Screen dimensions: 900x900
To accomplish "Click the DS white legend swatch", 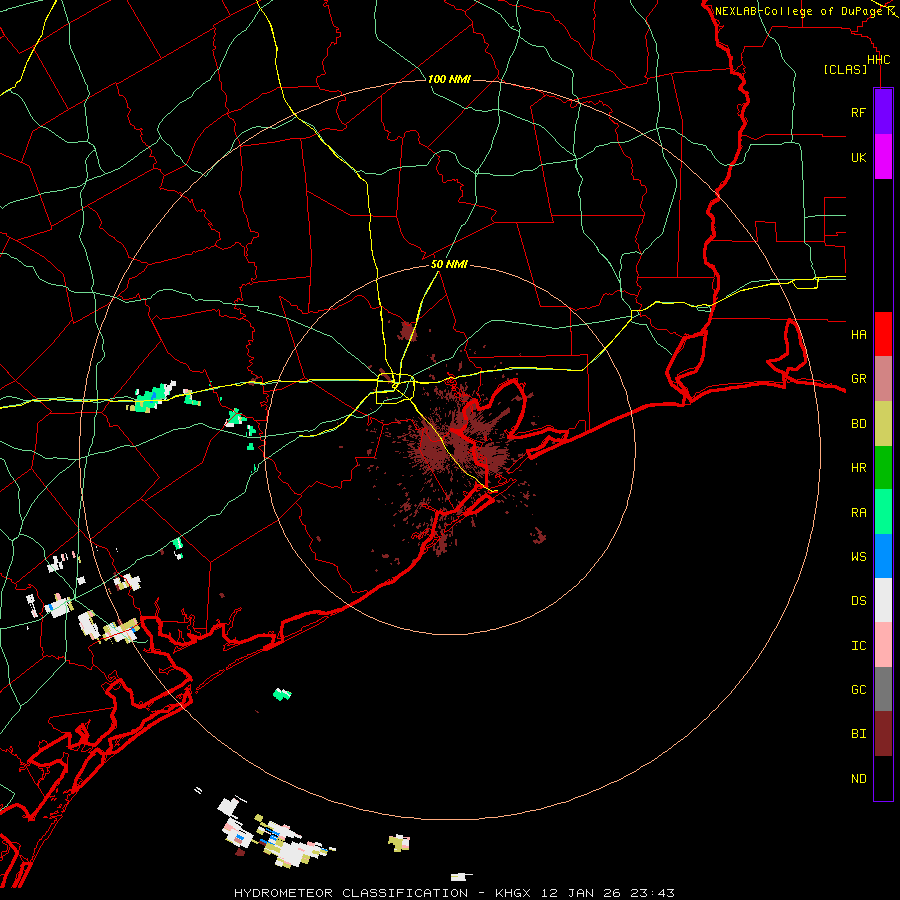I will [x=883, y=600].
